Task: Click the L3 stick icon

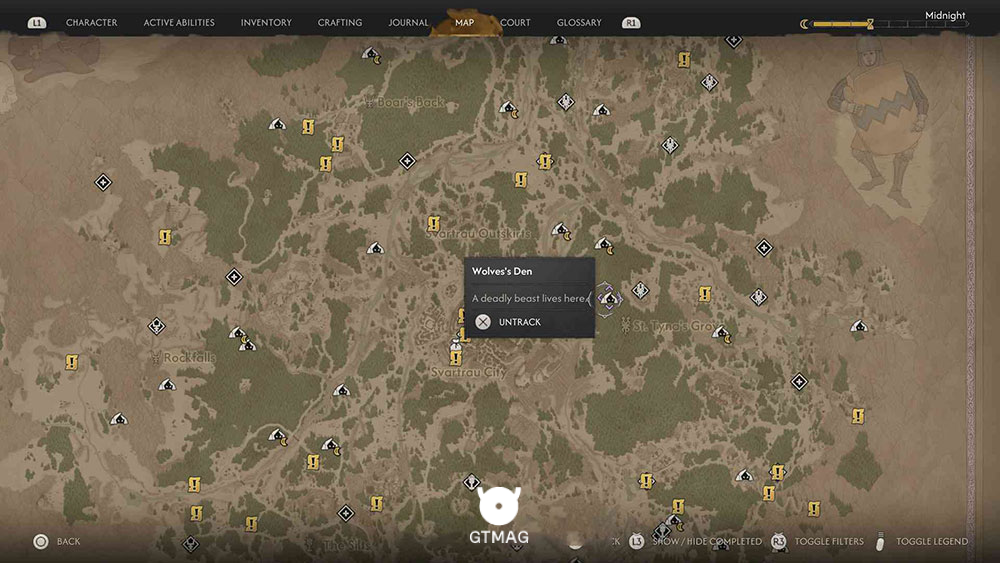Action: click(x=636, y=541)
